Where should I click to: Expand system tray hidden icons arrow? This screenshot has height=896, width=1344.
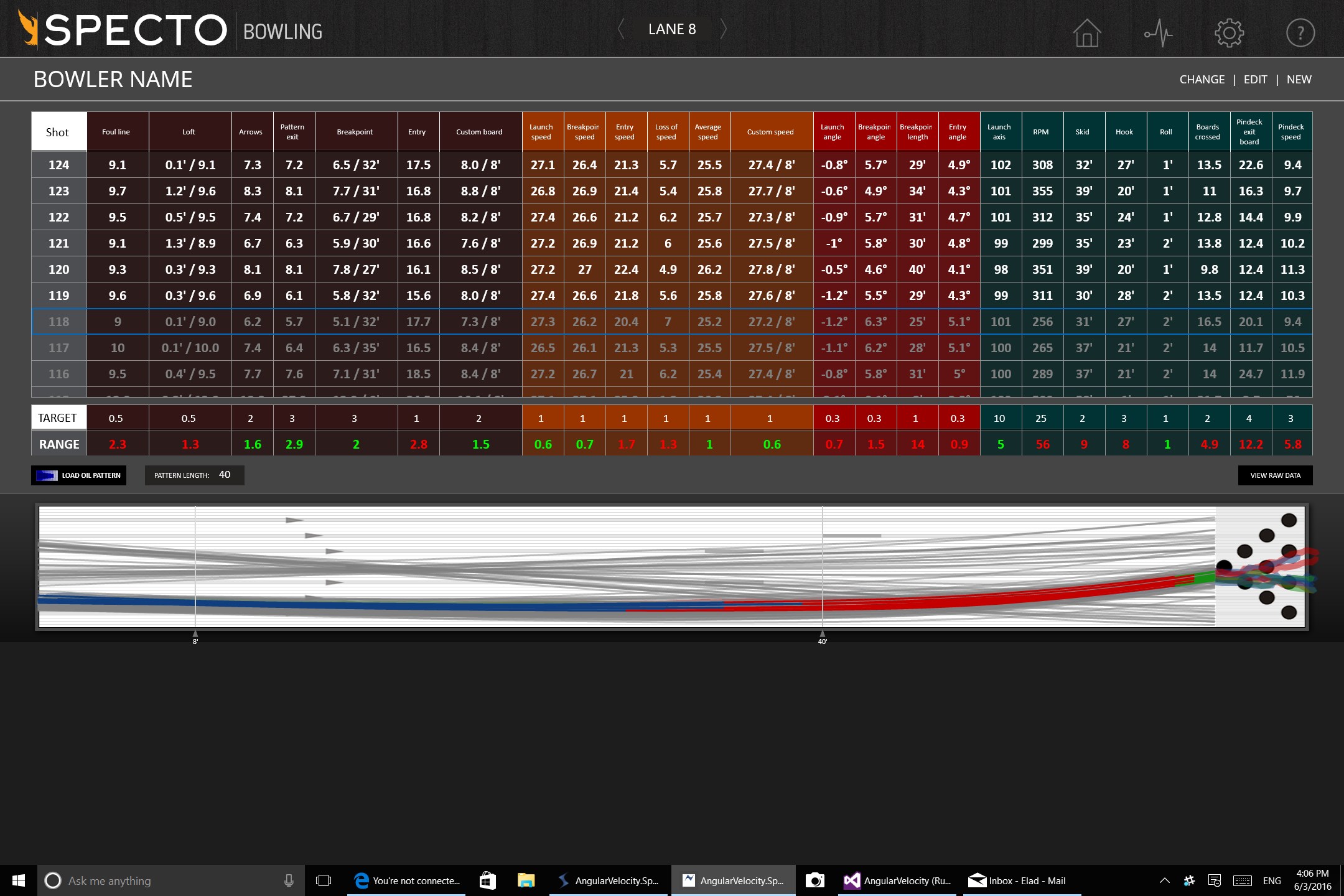(x=1164, y=880)
